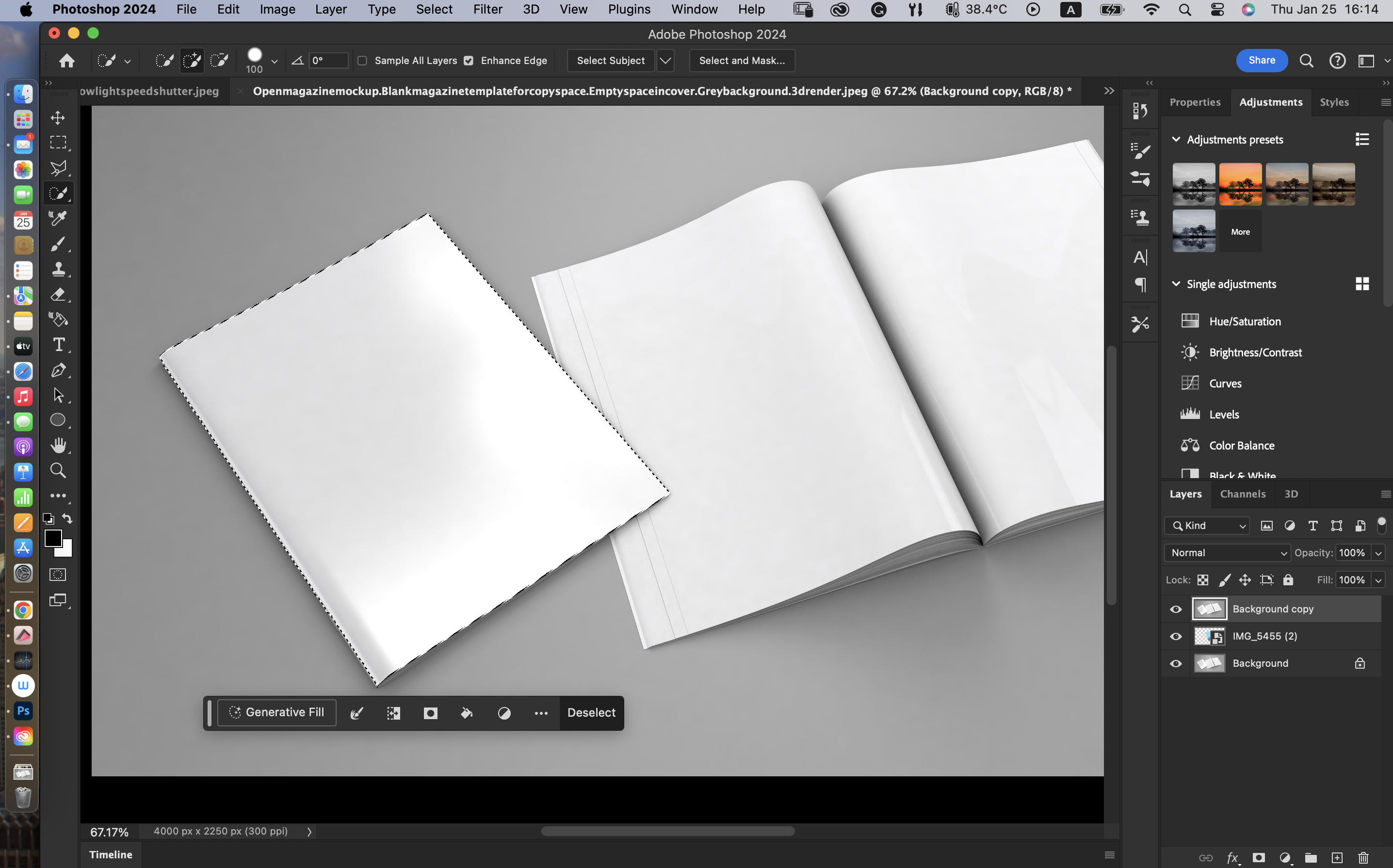Viewport: 1393px width, 868px height.
Task: Hide the IMG_5455 (2) layer
Action: pyautogui.click(x=1175, y=636)
